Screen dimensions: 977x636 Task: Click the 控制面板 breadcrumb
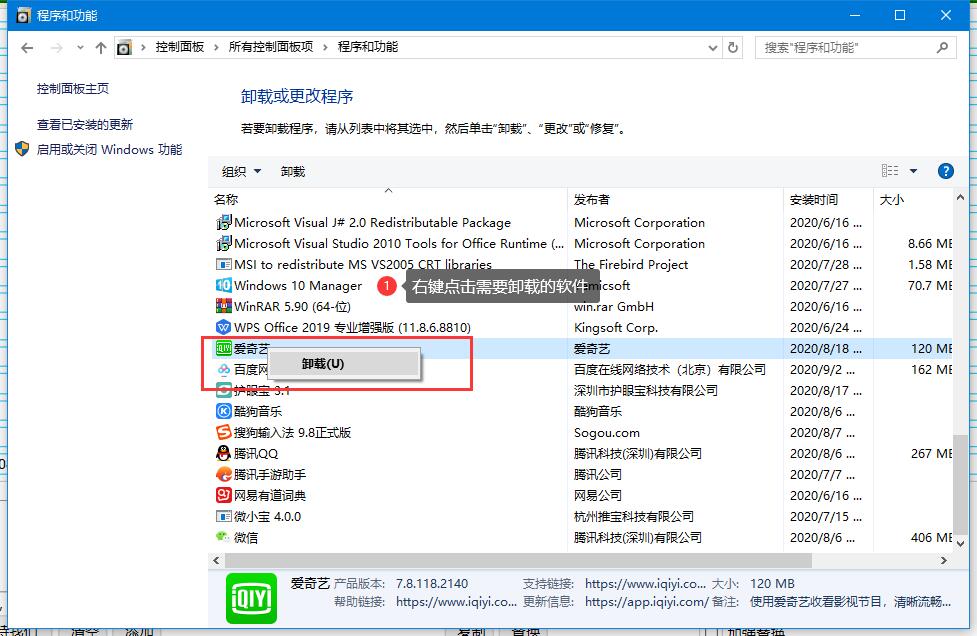point(179,47)
